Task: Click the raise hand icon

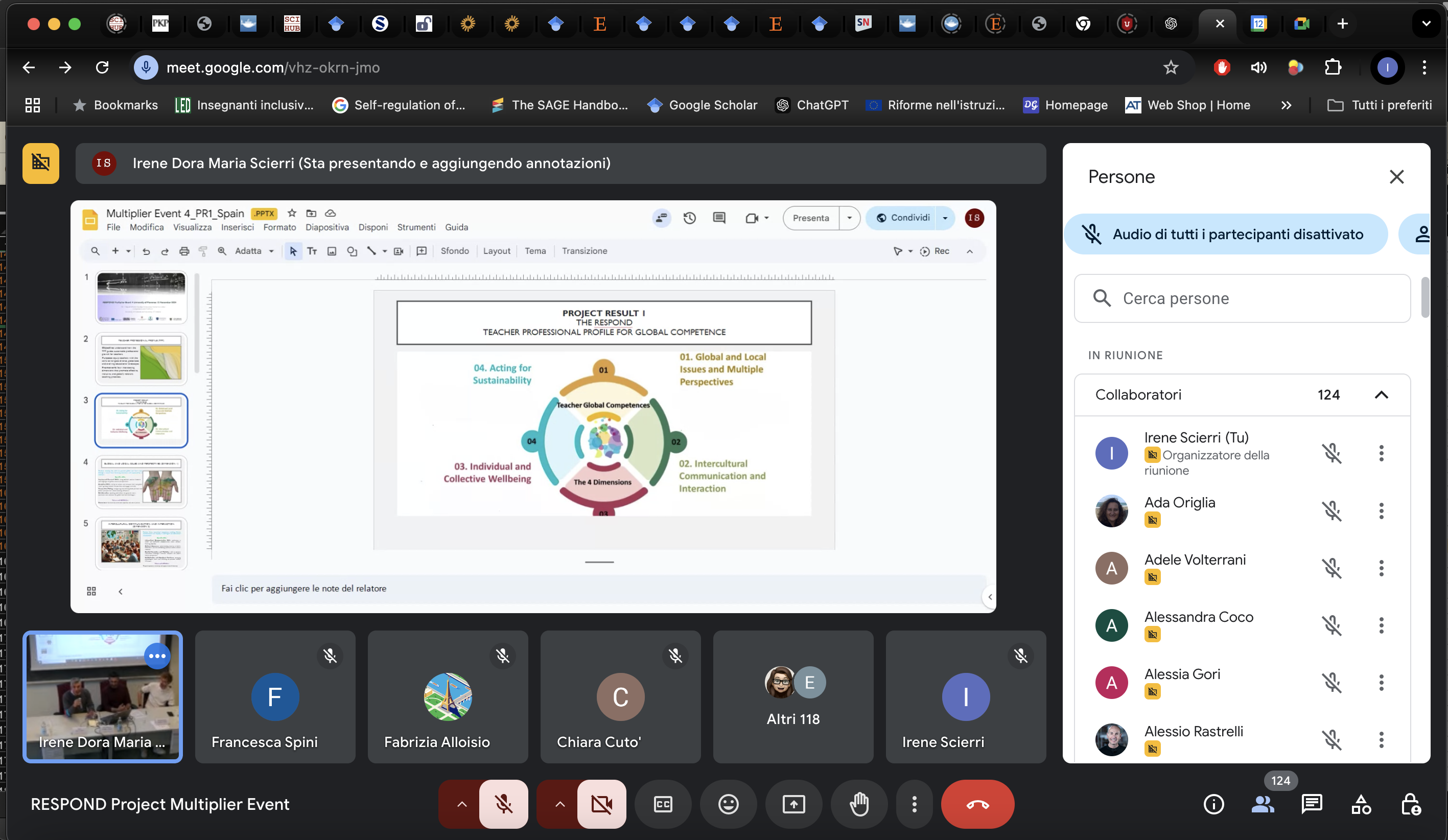Action: point(859,804)
